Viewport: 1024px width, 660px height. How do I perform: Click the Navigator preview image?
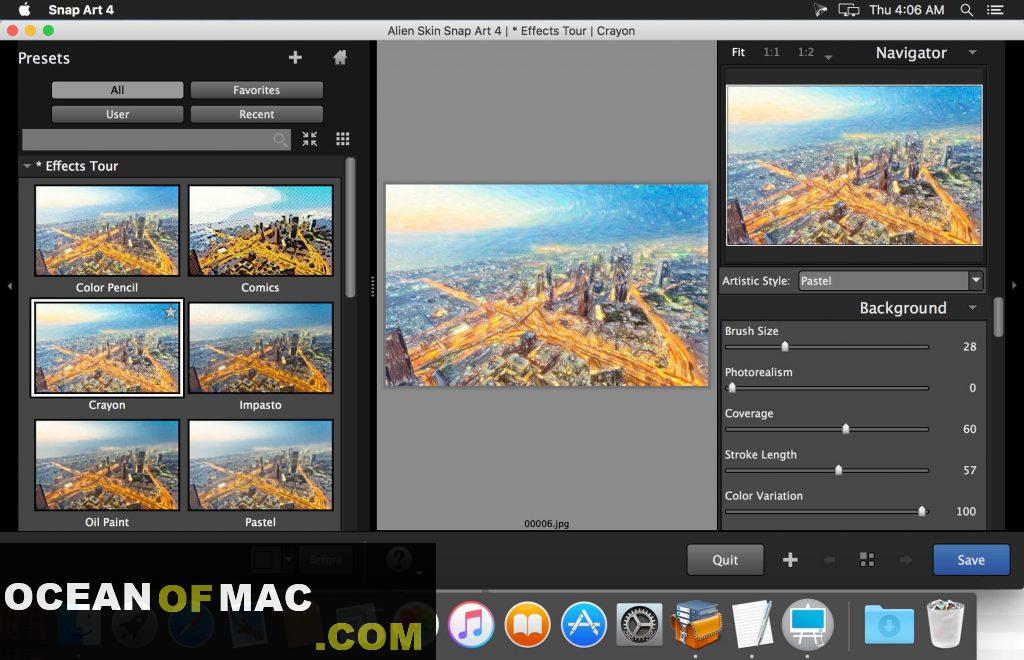click(854, 165)
